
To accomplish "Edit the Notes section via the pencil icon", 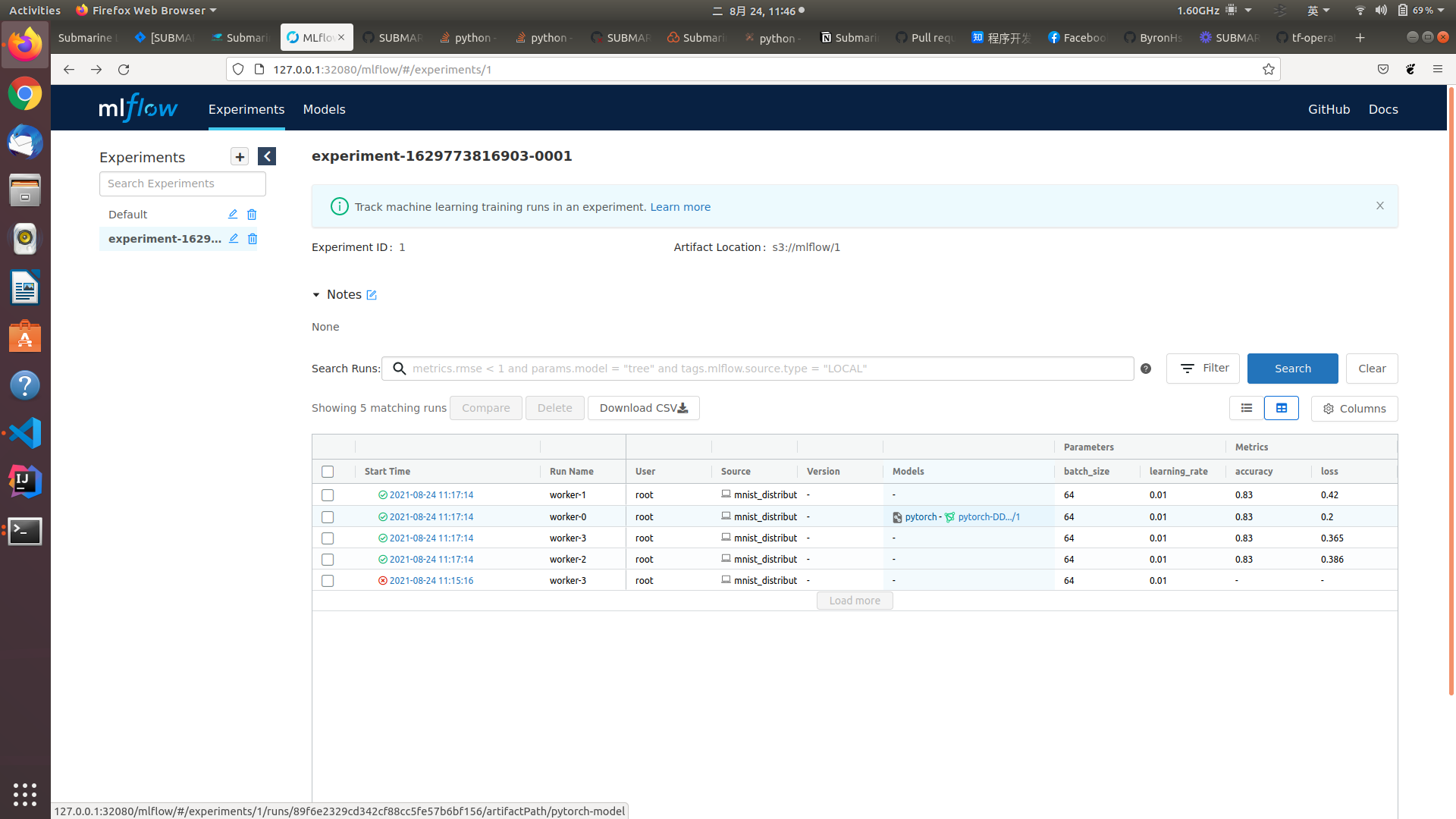I will click(x=372, y=295).
